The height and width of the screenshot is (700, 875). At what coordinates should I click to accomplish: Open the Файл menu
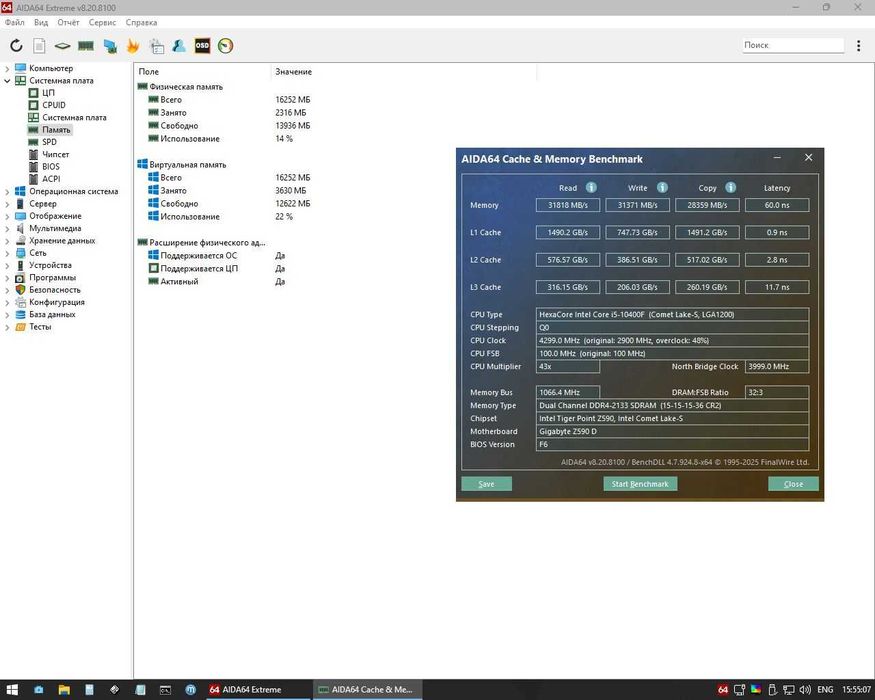pos(15,22)
